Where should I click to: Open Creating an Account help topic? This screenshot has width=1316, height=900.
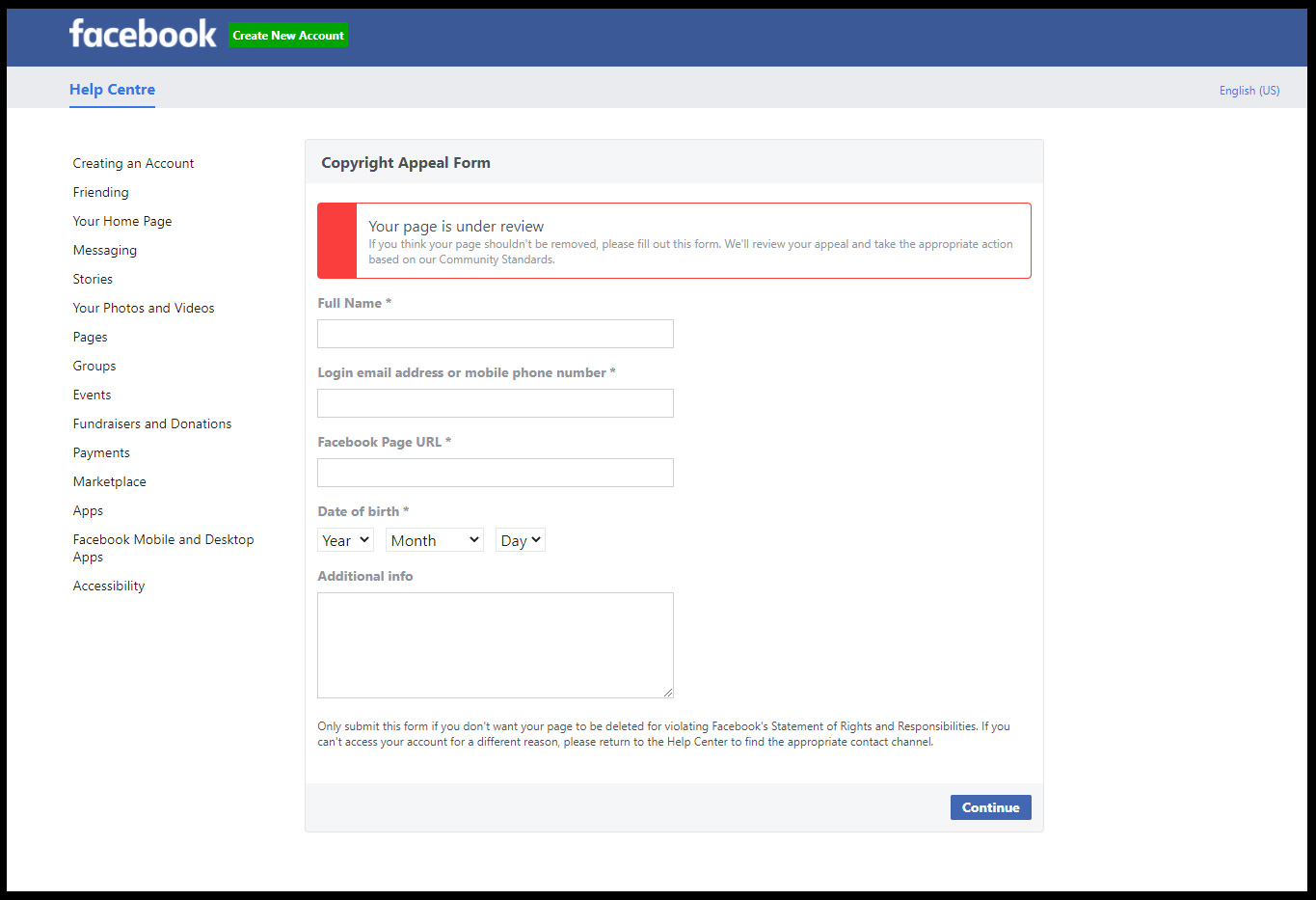tap(133, 164)
